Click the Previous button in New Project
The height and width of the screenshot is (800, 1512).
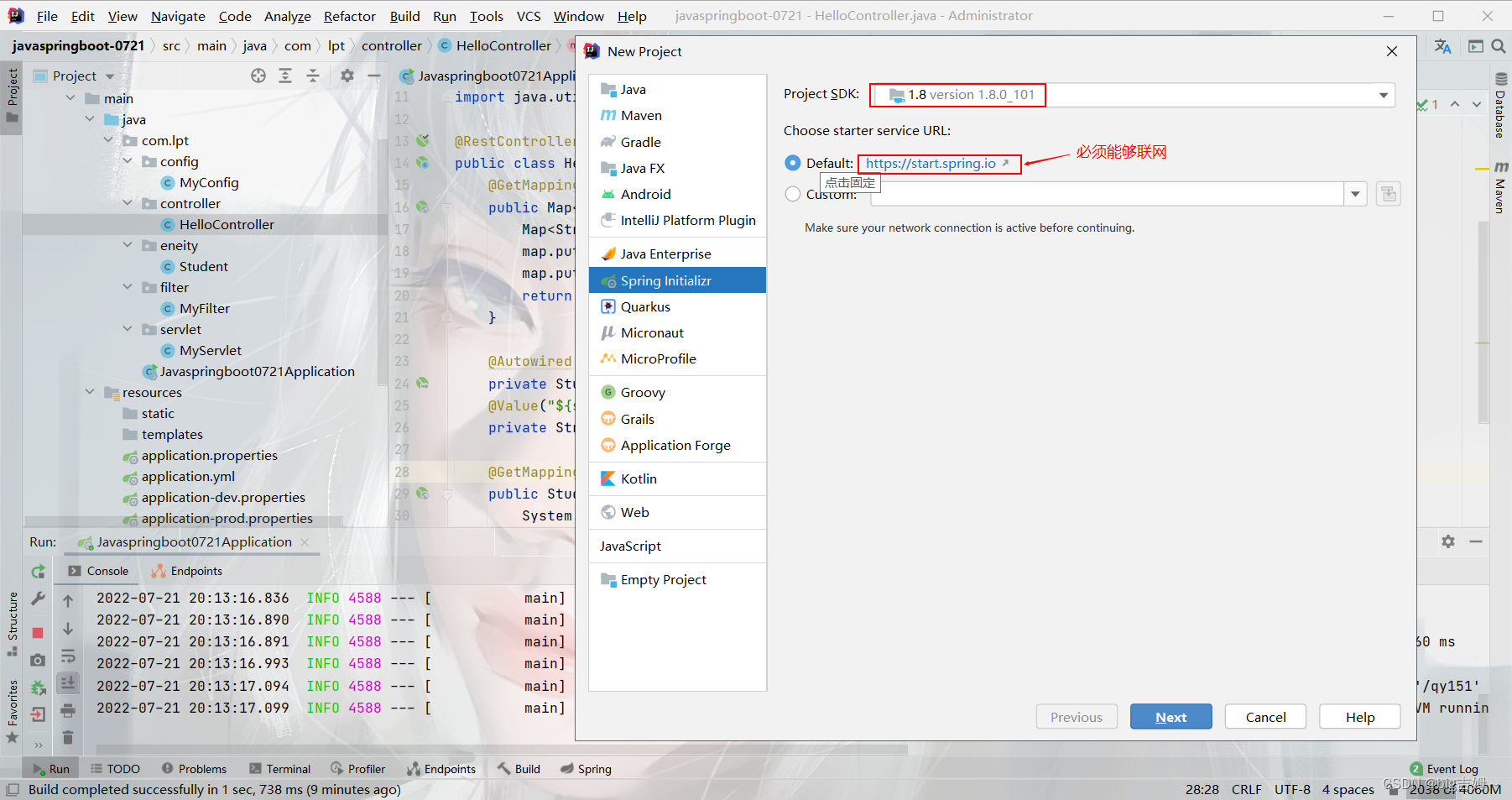point(1077,717)
